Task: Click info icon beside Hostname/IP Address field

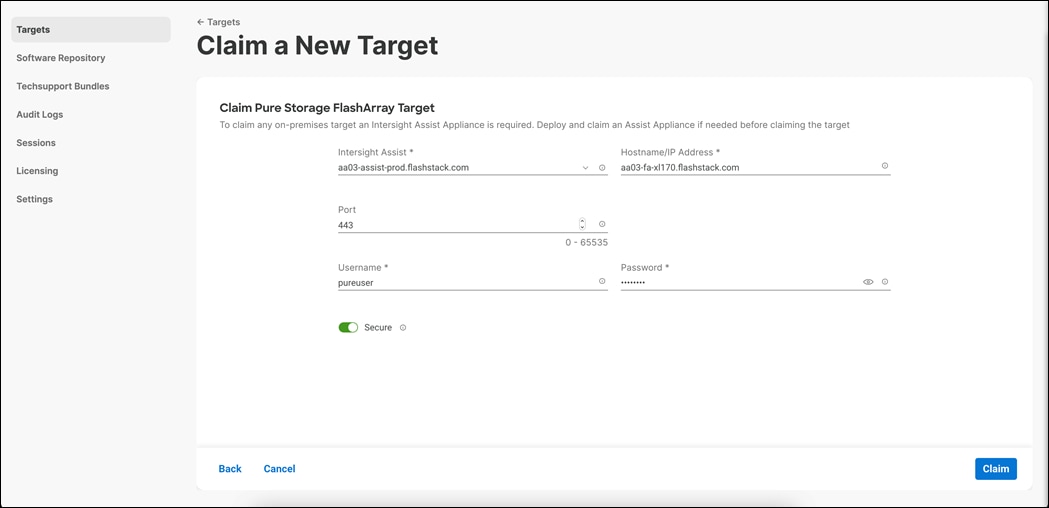Action: [x=885, y=166]
